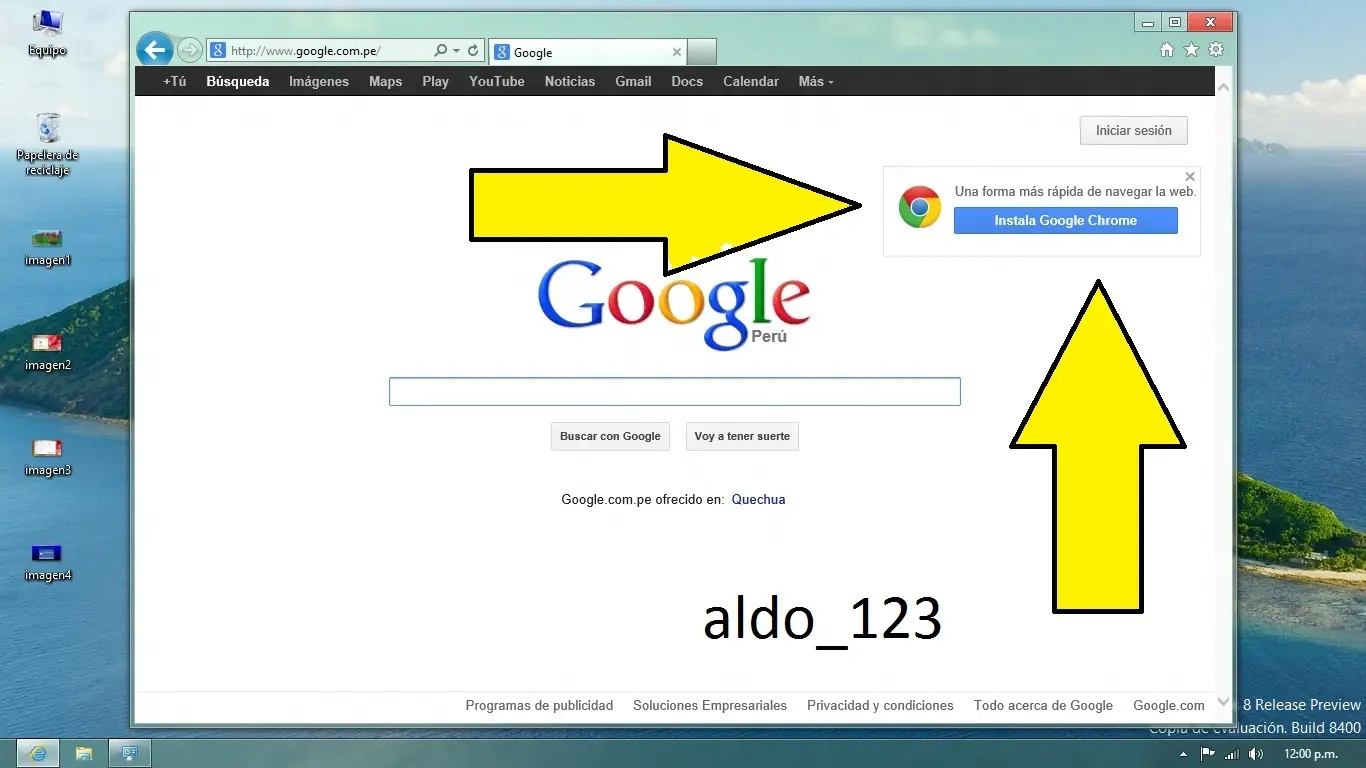Close the Google browser tab

pyautogui.click(x=677, y=52)
